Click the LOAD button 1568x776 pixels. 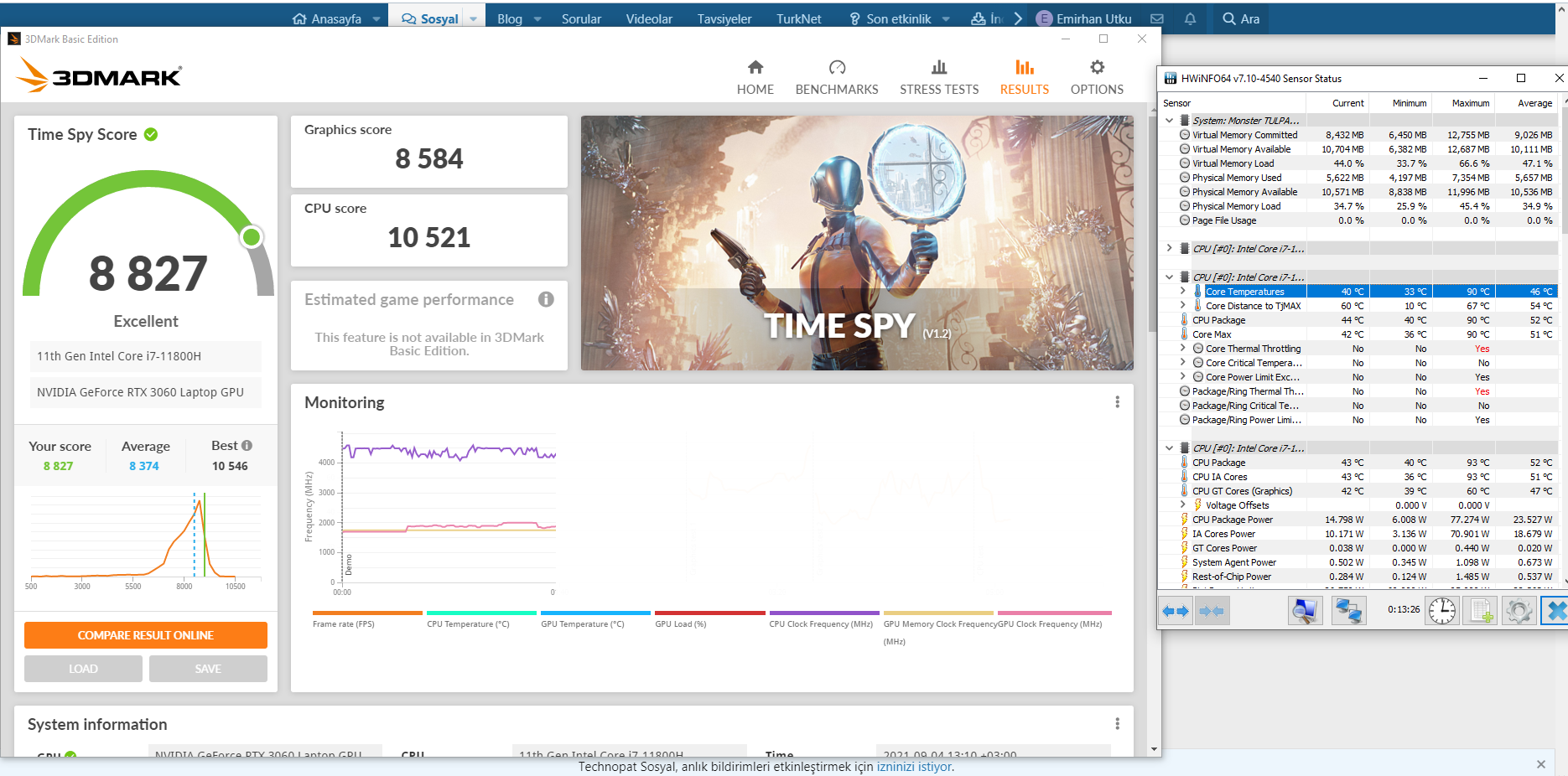point(83,669)
